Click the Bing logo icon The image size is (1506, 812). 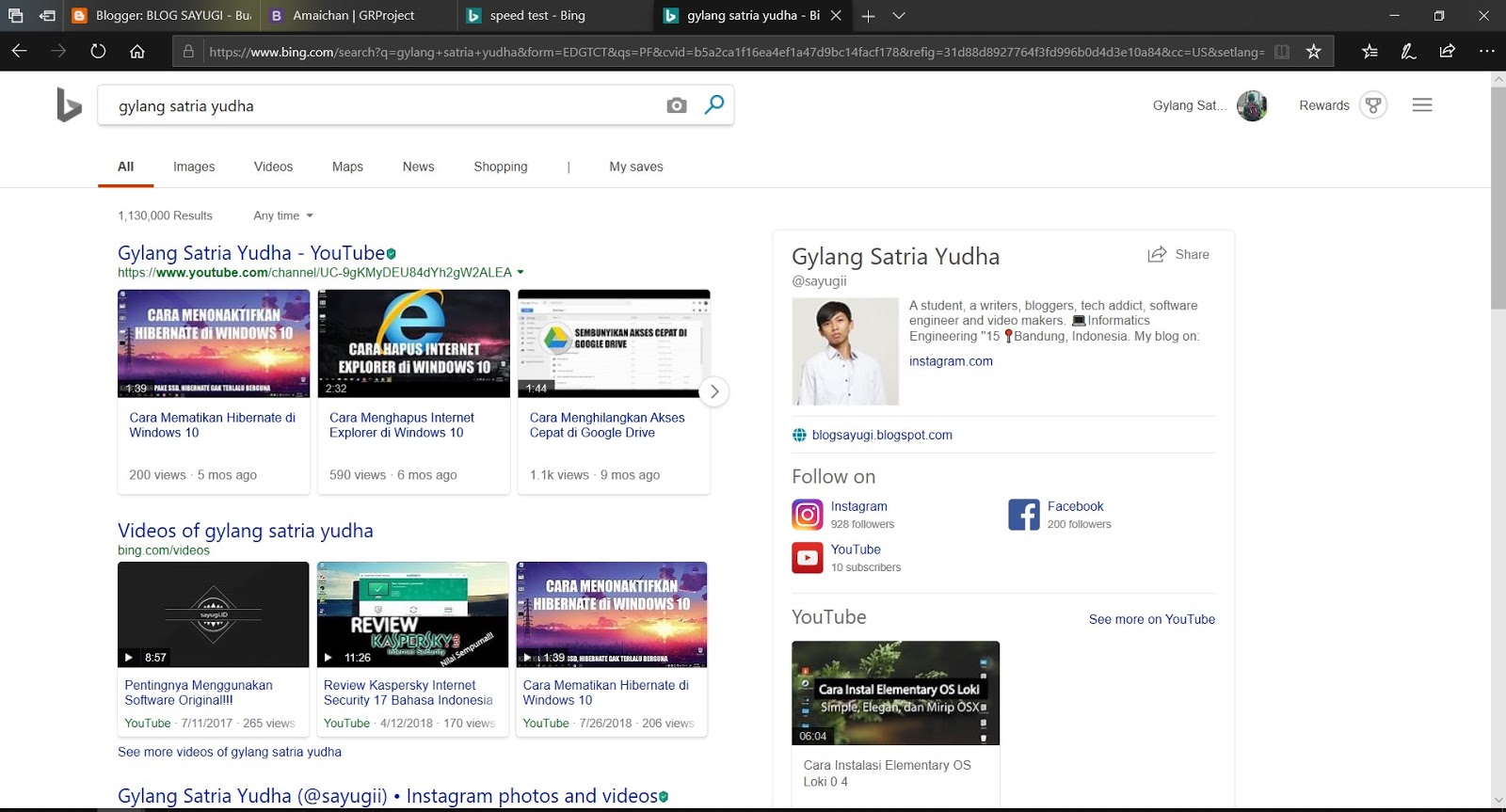click(x=69, y=105)
